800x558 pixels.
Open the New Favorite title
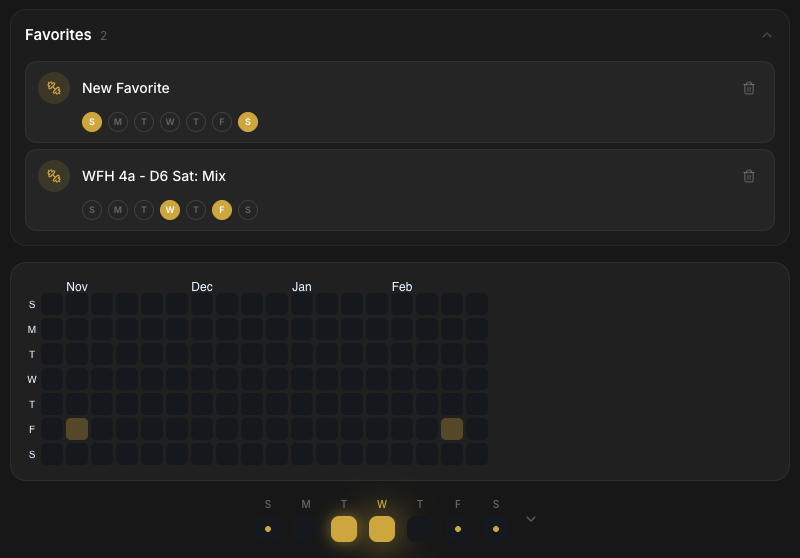click(x=126, y=88)
